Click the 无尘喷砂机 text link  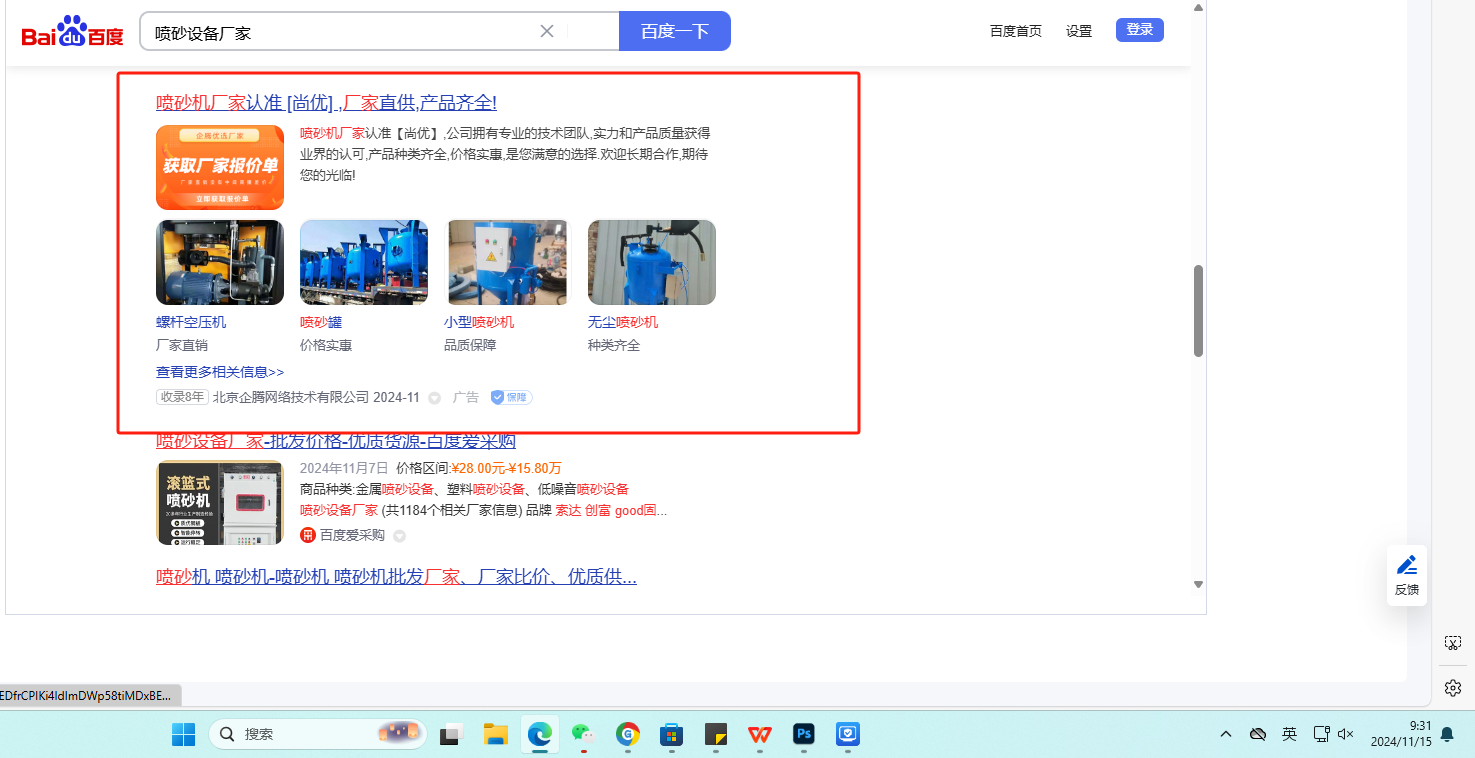pos(623,322)
